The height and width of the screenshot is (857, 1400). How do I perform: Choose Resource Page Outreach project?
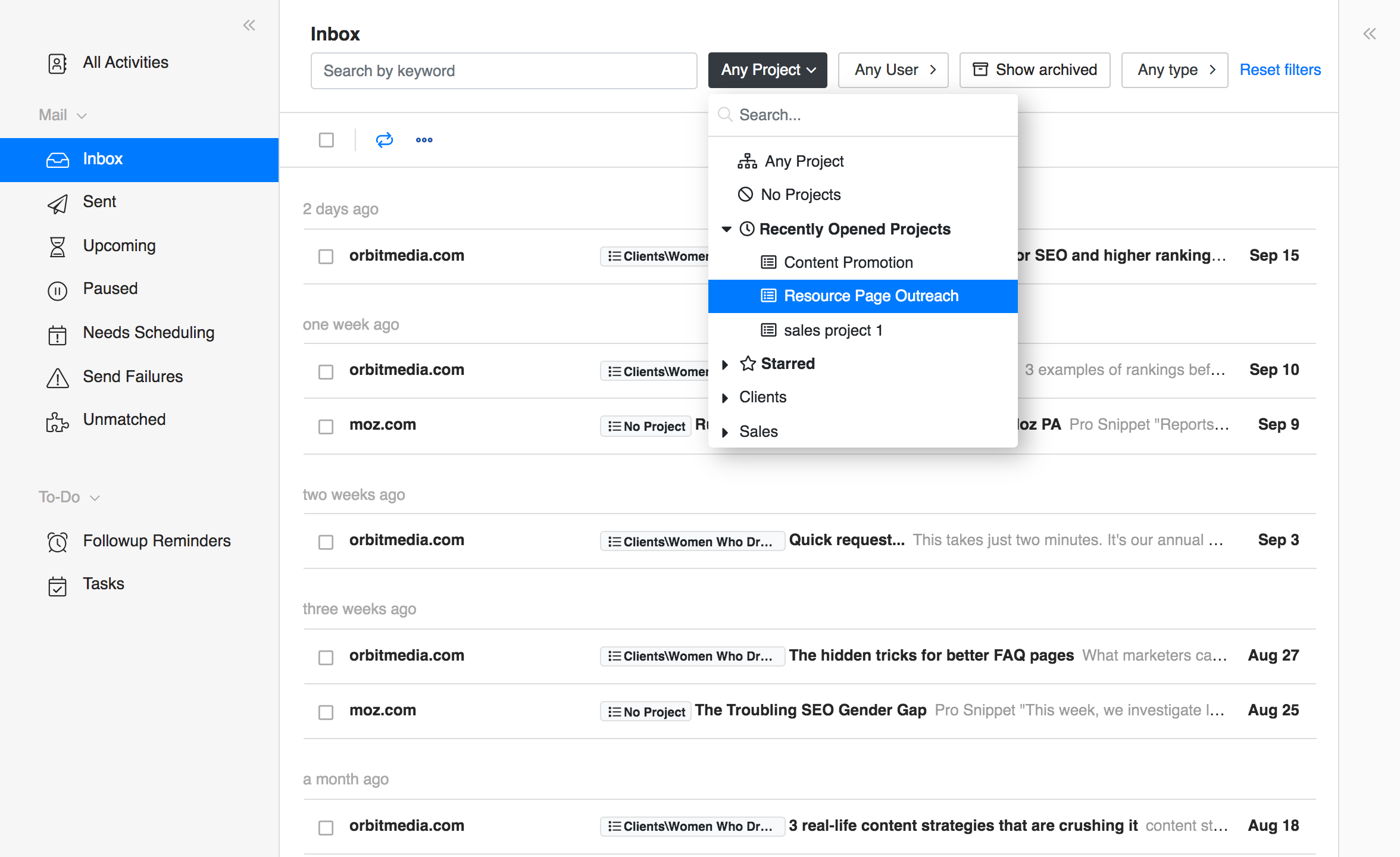pyautogui.click(x=870, y=296)
